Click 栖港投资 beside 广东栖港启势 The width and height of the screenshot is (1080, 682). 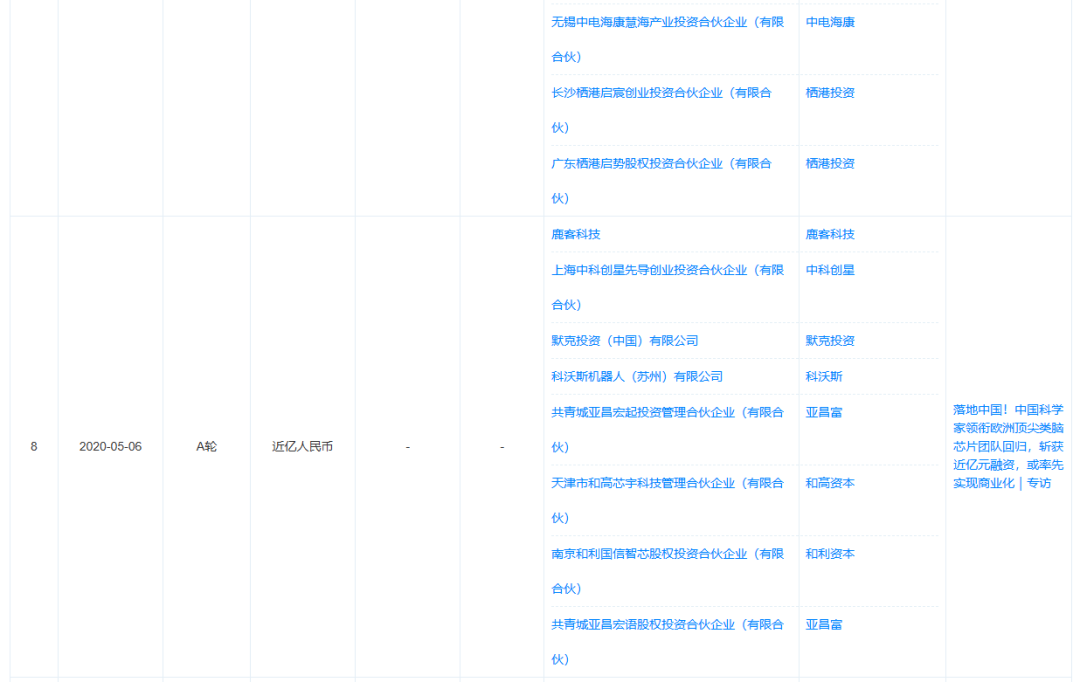[x=830, y=164]
